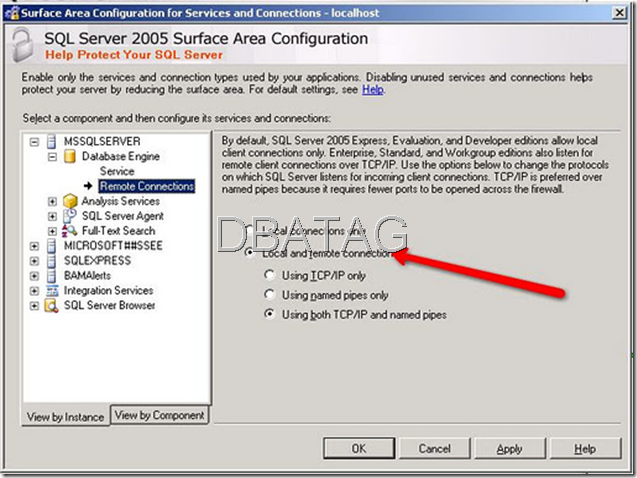Select the Remote Connections tree item
Image resolution: width=637 pixels, height=478 pixels.
pyautogui.click(x=147, y=186)
